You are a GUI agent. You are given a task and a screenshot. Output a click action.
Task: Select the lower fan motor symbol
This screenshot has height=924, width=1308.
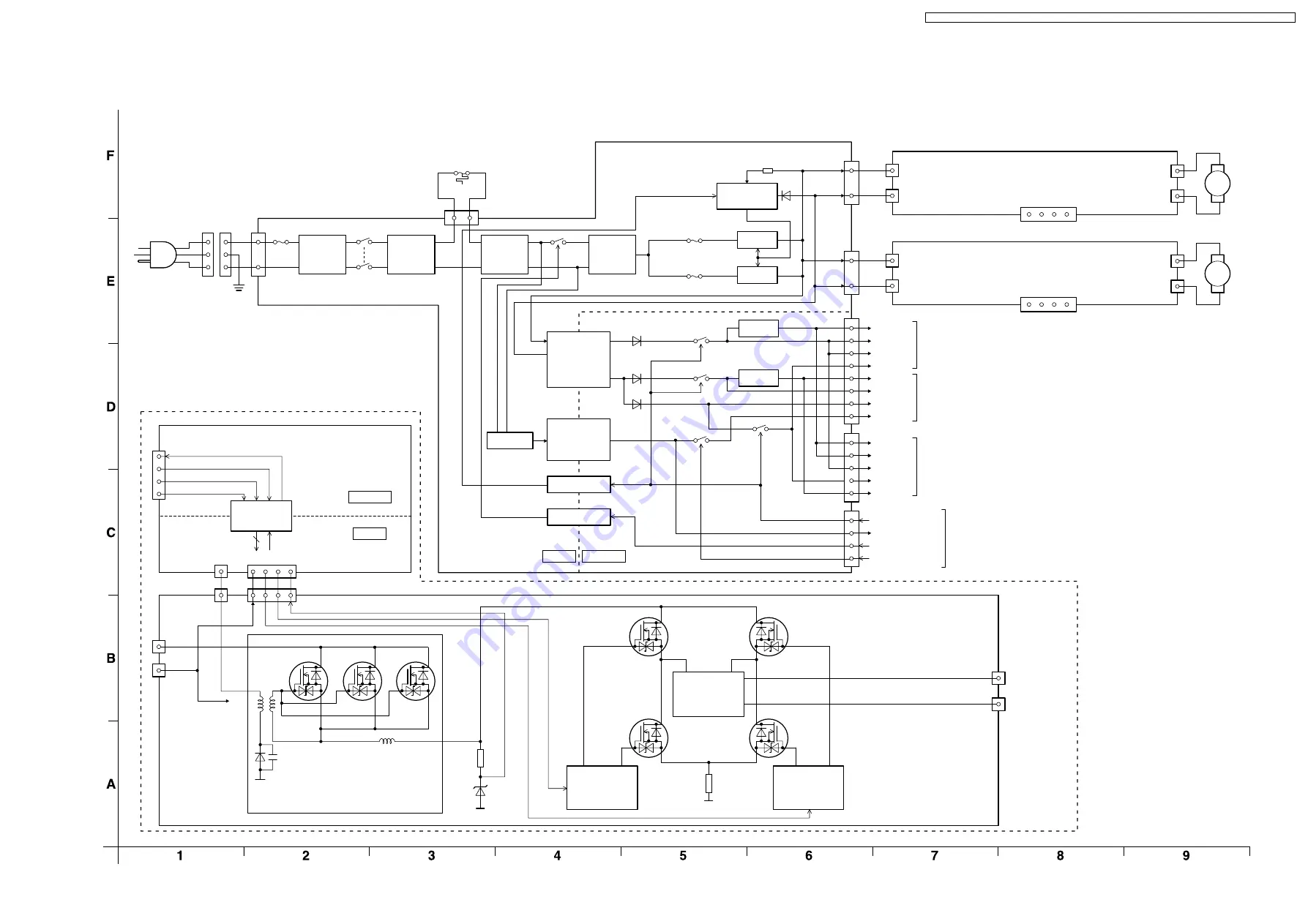point(1217,274)
